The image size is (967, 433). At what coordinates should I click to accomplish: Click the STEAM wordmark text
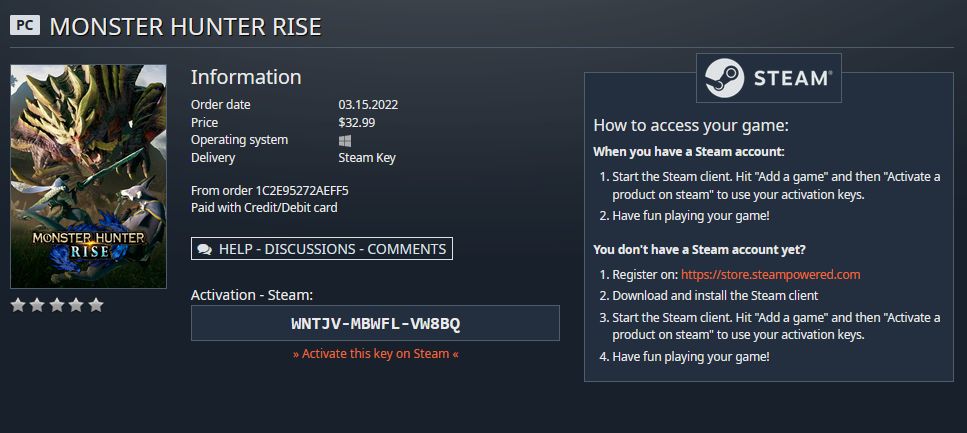(792, 78)
